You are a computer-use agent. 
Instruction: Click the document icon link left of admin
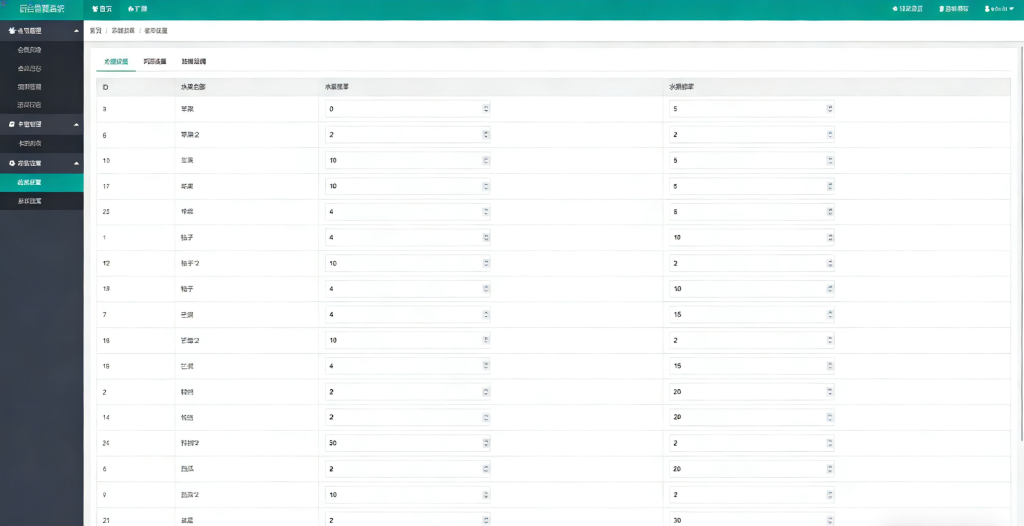[940, 9]
